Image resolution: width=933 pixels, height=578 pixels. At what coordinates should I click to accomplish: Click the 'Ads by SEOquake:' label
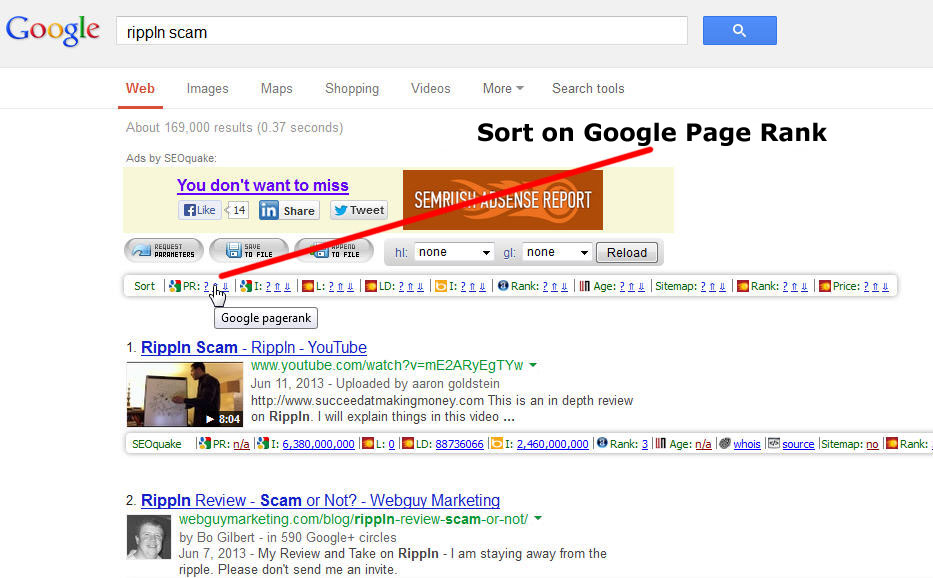click(171, 158)
